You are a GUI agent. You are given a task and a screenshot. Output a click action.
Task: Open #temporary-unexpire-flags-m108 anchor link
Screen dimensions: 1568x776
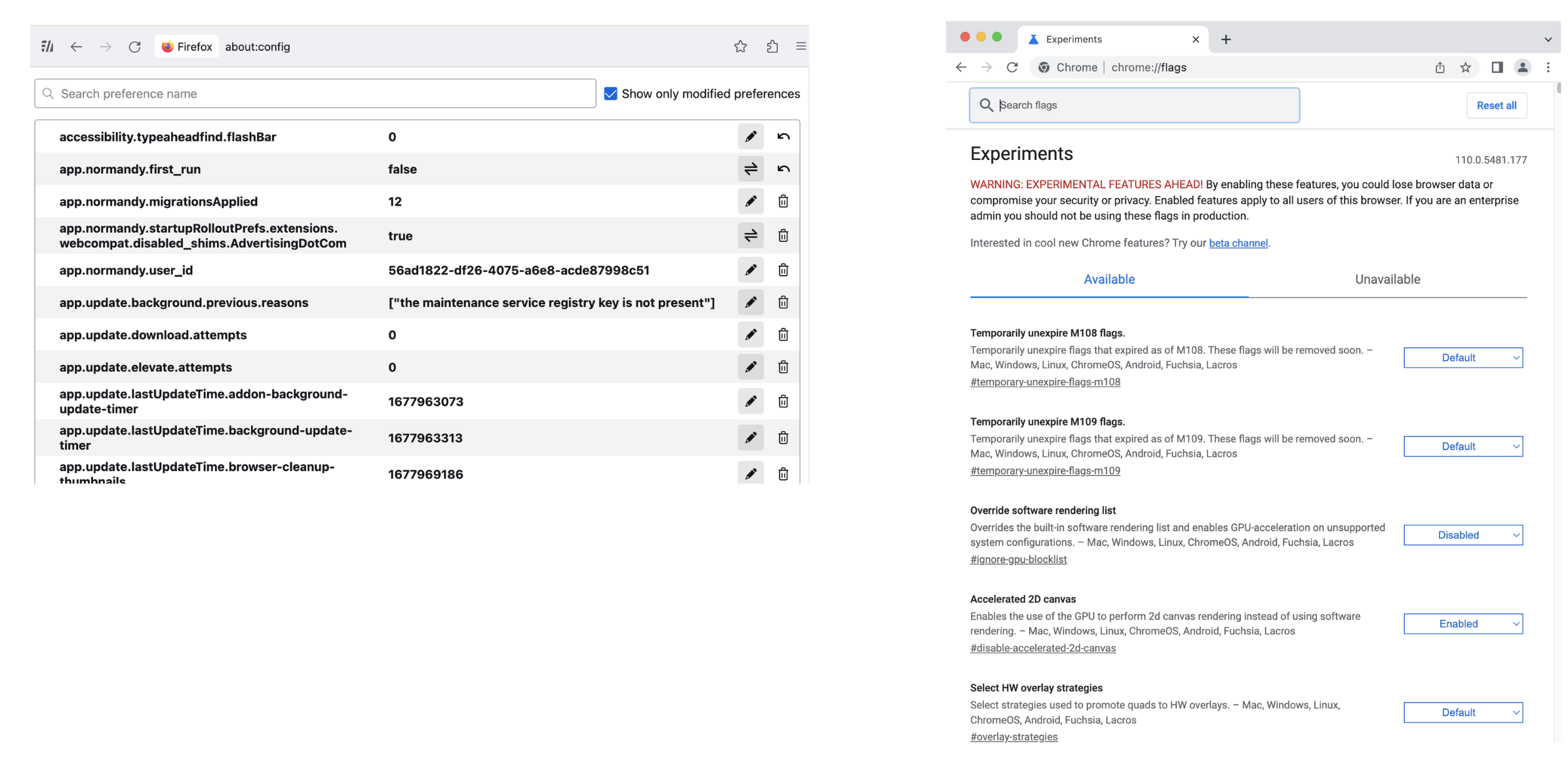click(1045, 382)
